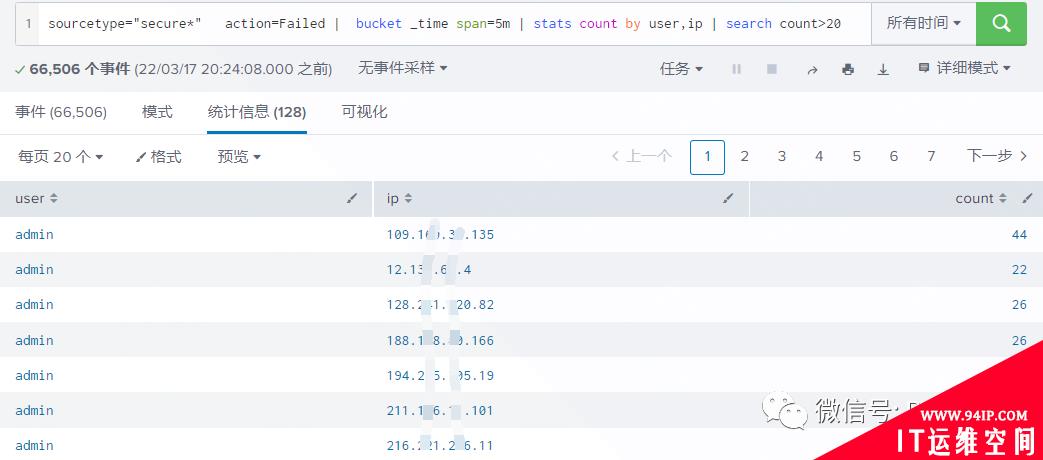Go to results page 4
1043x460 pixels.
819,157
